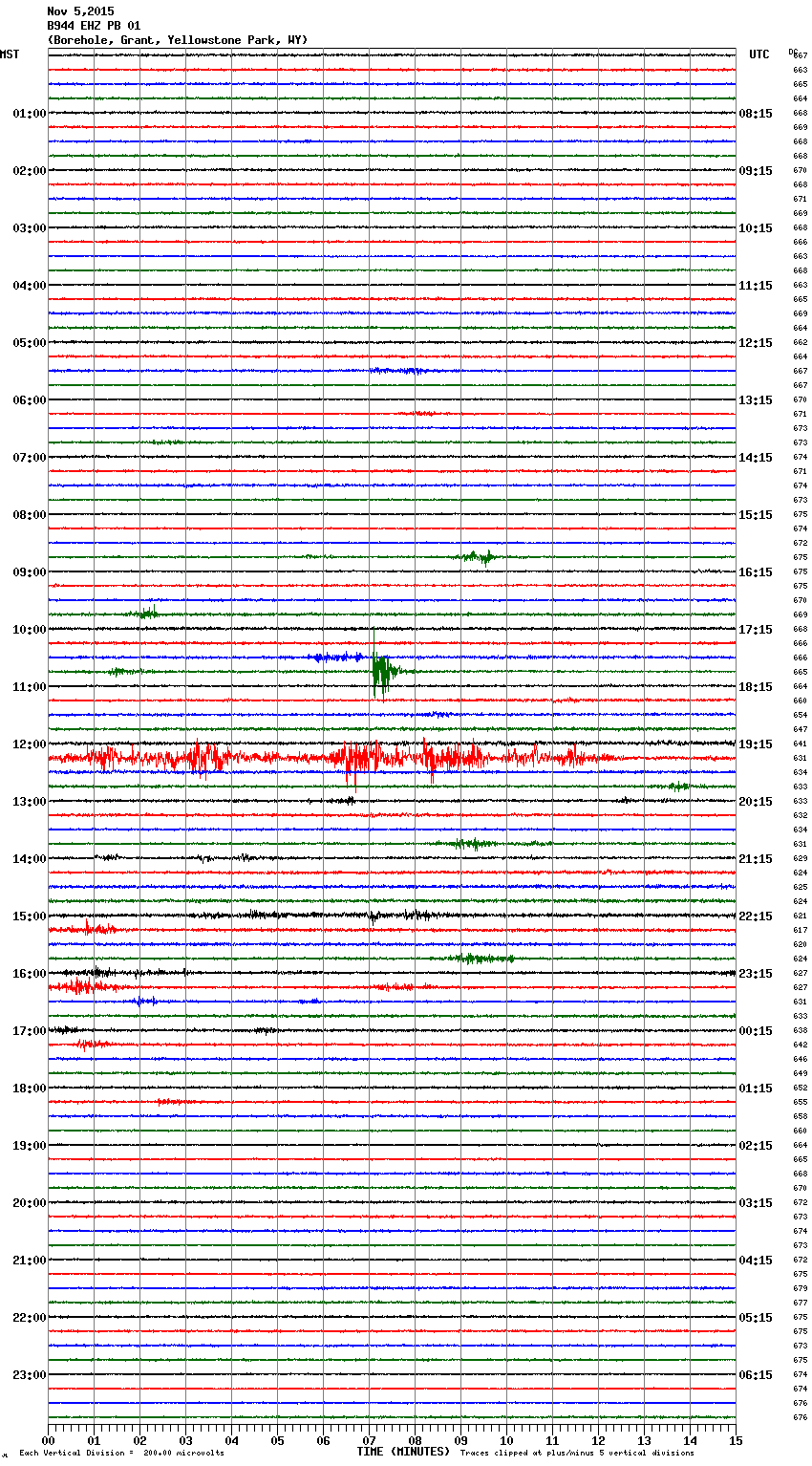The width and height of the screenshot is (812, 1466).
Task: Click the DC offset value '641' on the right
Action: point(801,744)
